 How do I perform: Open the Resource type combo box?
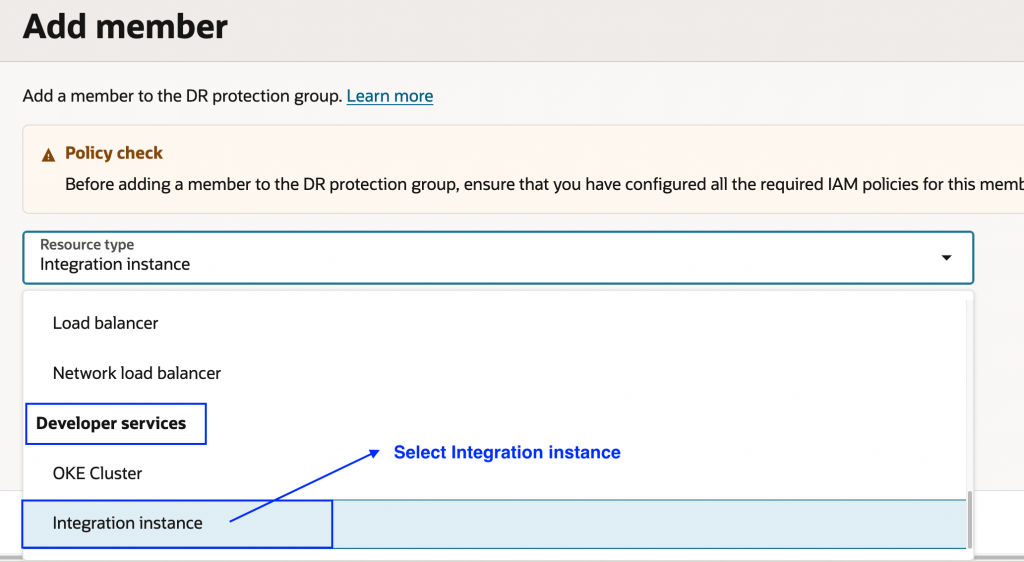(x=497, y=257)
